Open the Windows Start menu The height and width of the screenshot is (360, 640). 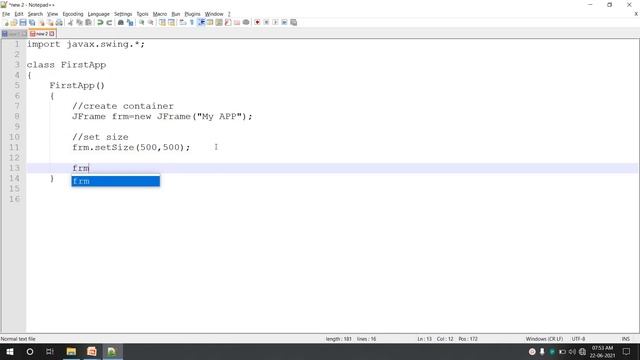pos(10,351)
